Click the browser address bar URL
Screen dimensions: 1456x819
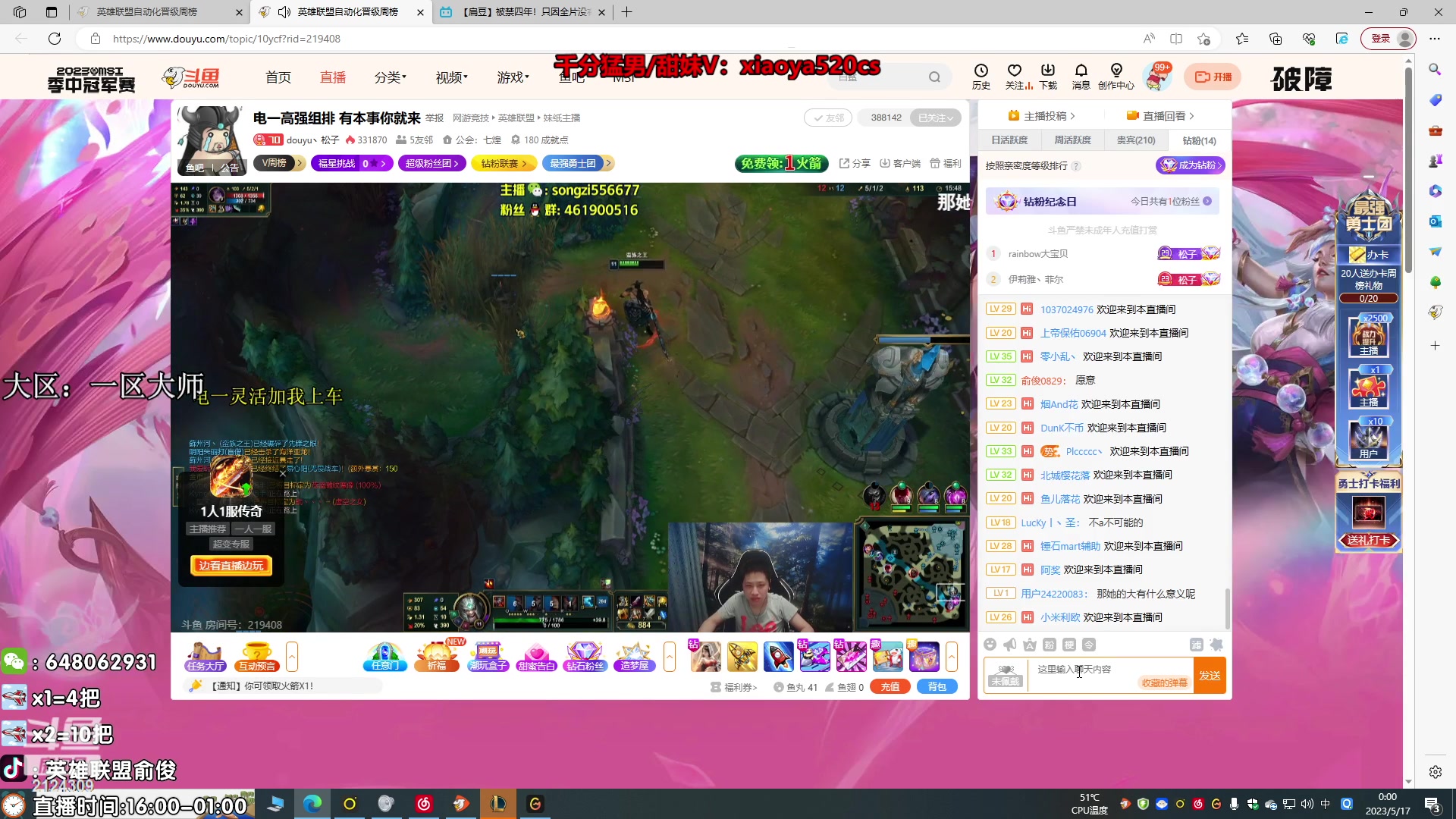coord(227,39)
